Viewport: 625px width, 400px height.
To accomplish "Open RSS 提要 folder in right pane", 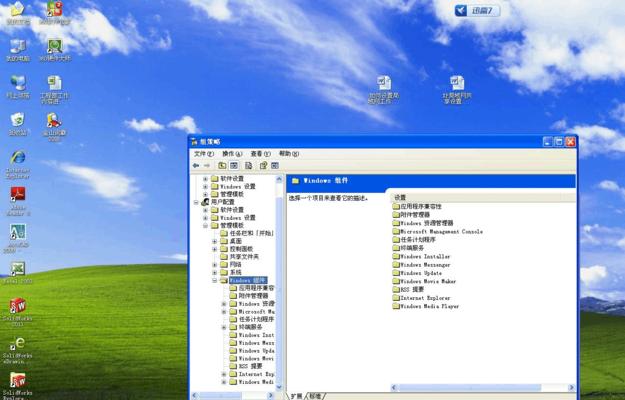I will (x=409, y=290).
